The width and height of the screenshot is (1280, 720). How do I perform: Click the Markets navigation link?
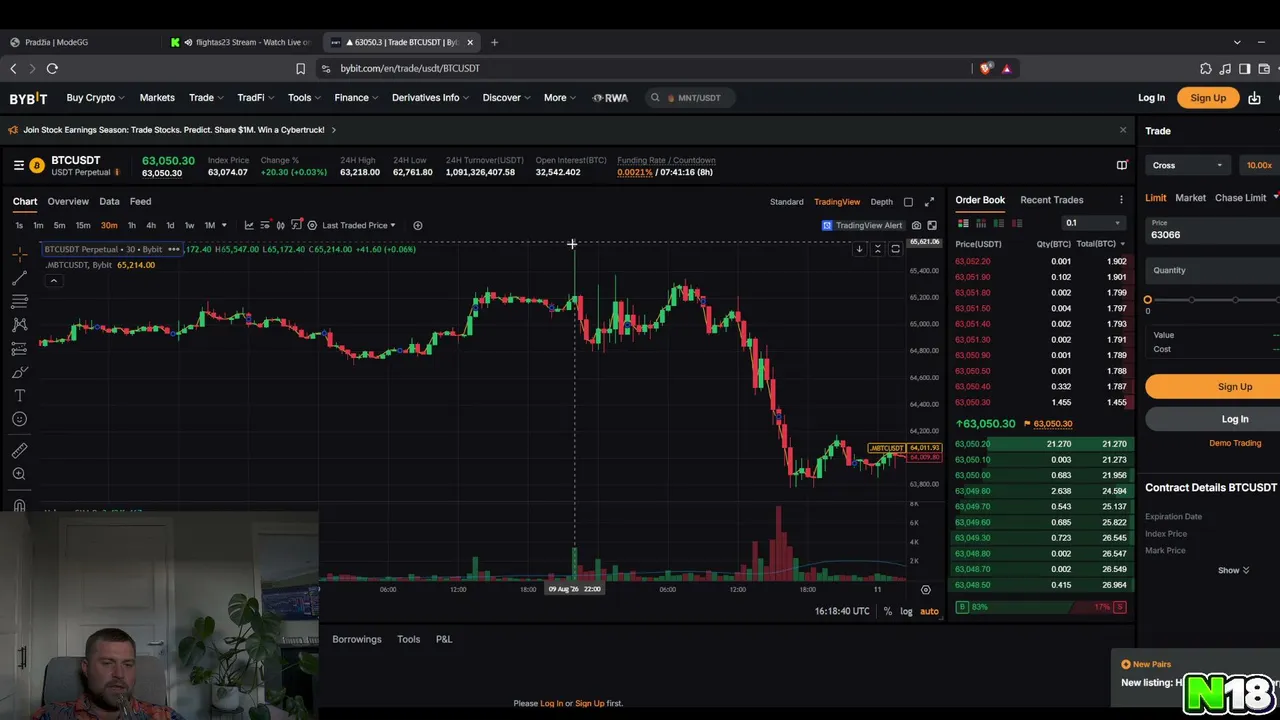tap(157, 98)
